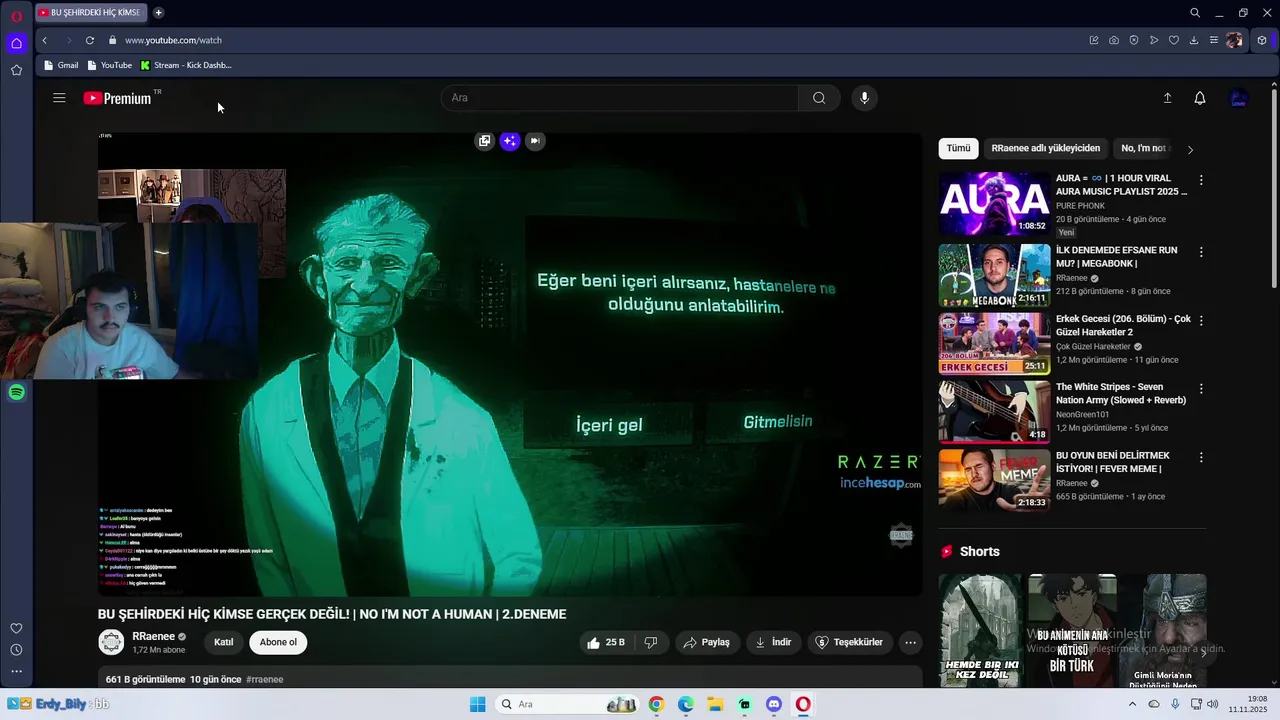Switch to the BU ŞEHİRDEKİ HİÇ KİMSE tab
The image size is (1280, 720).
click(x=90, y=13)
